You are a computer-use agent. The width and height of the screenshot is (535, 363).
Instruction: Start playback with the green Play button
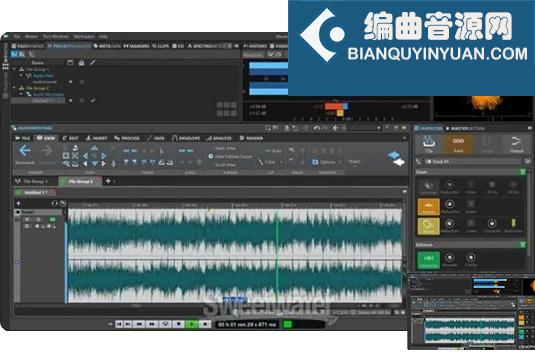192,324
